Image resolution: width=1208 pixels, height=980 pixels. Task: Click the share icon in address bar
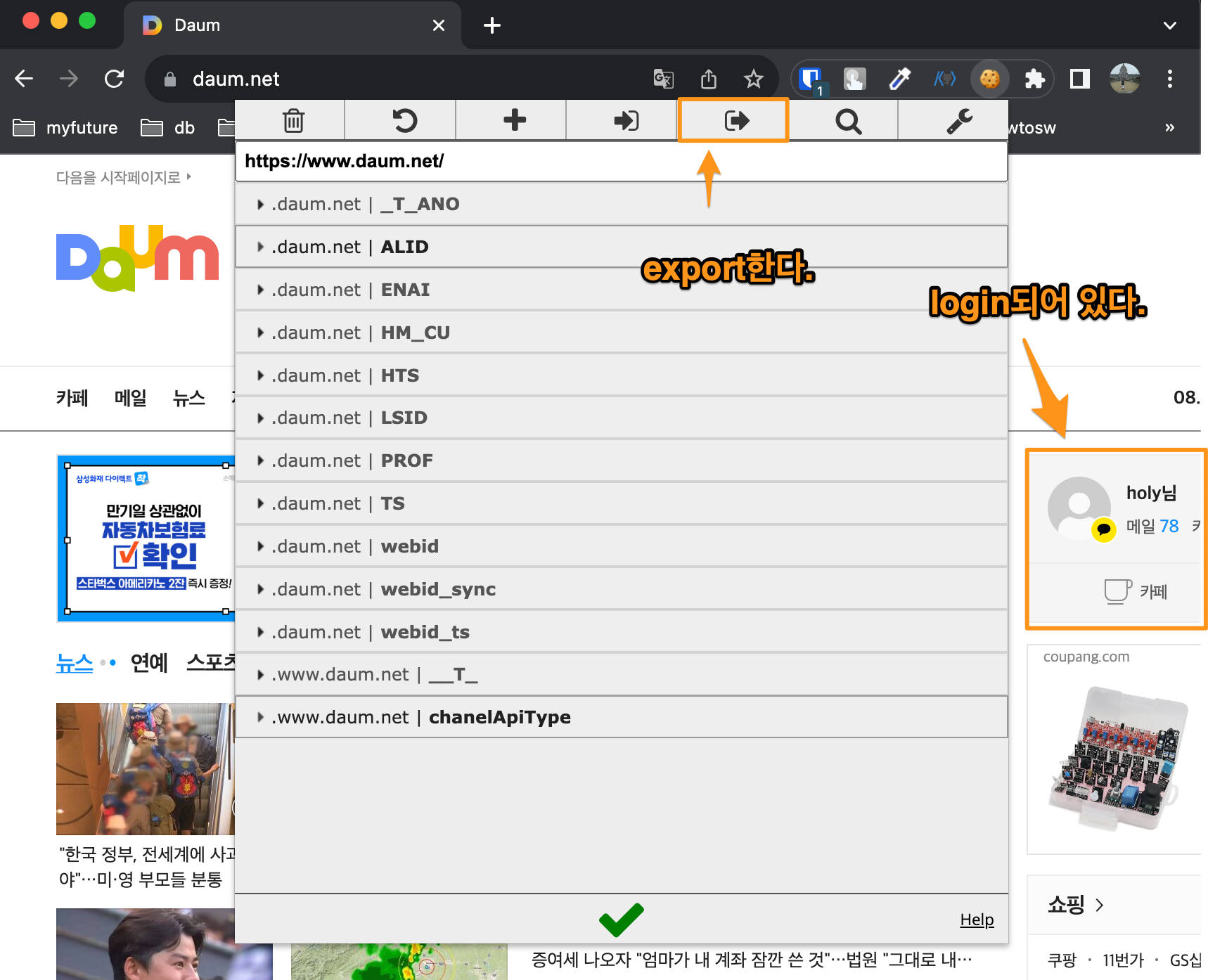[x=709, y=78]
